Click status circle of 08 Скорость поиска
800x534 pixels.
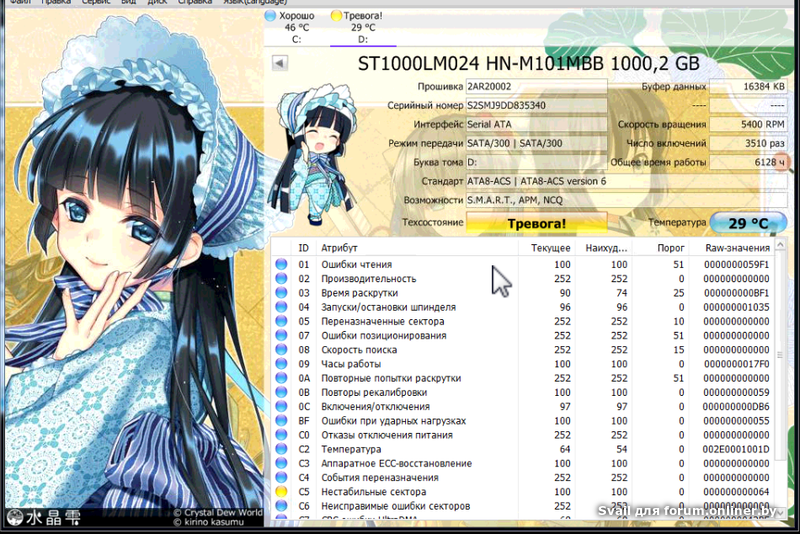pos(281,349)
